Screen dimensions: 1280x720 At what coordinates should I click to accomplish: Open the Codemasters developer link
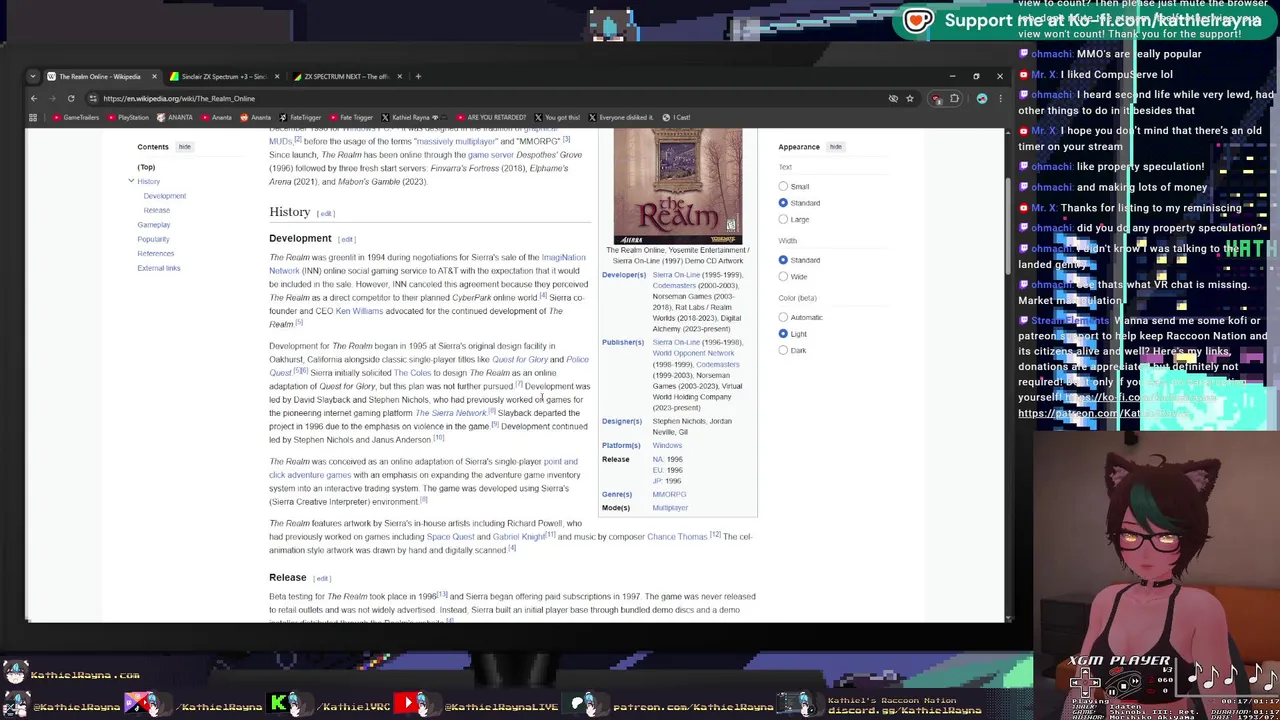(674, 286)
